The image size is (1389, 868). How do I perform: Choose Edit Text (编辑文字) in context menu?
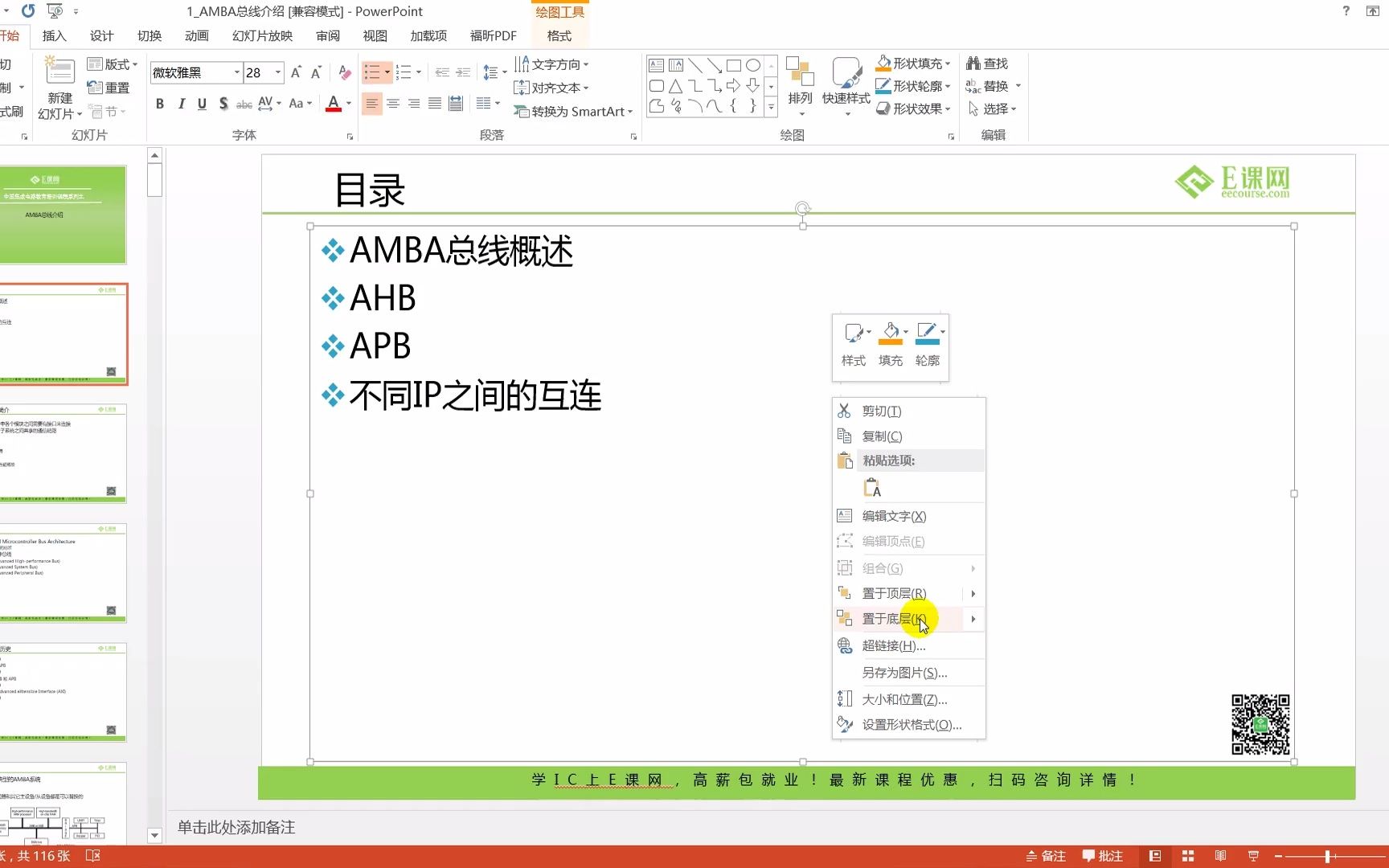pyautogui.click(x=908, y=516)
